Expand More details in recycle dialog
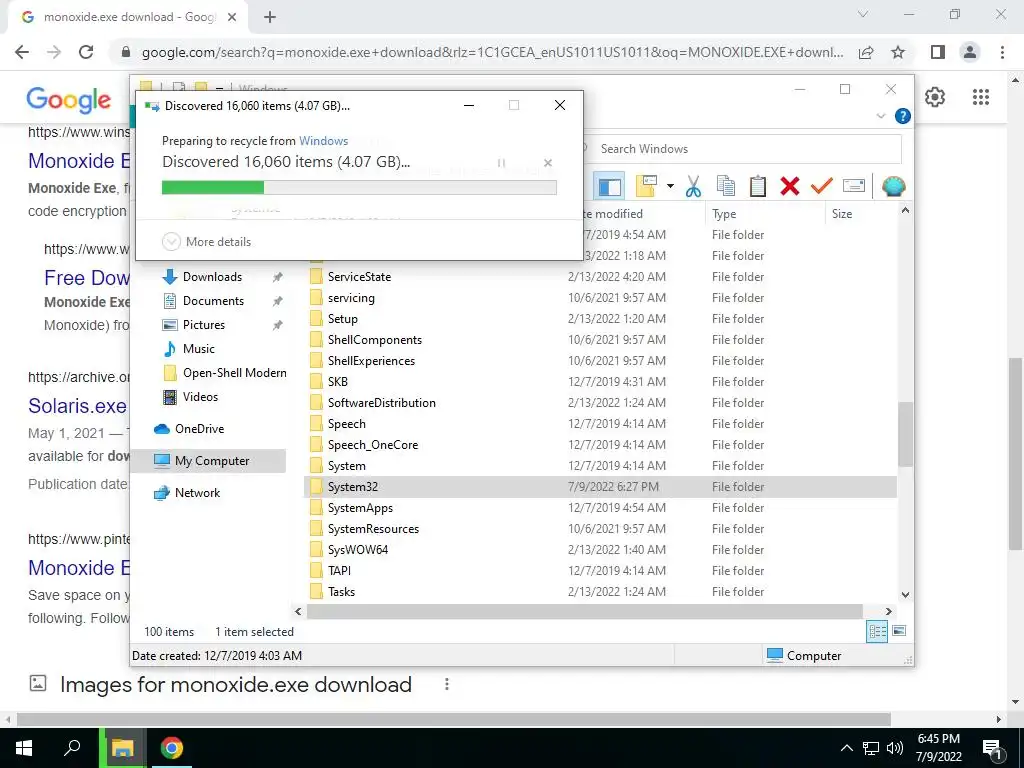This screenshot has height=768, width=1024. (206, 242)
